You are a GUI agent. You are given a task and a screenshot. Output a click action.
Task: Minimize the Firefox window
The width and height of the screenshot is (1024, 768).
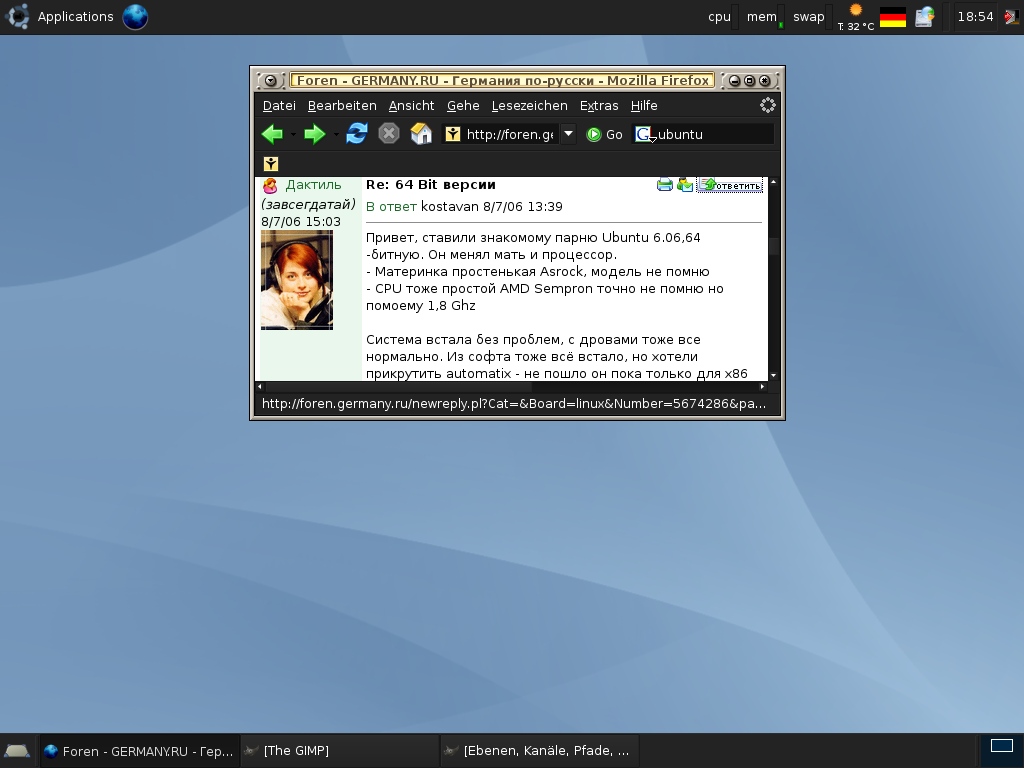(x=735, y=81)
